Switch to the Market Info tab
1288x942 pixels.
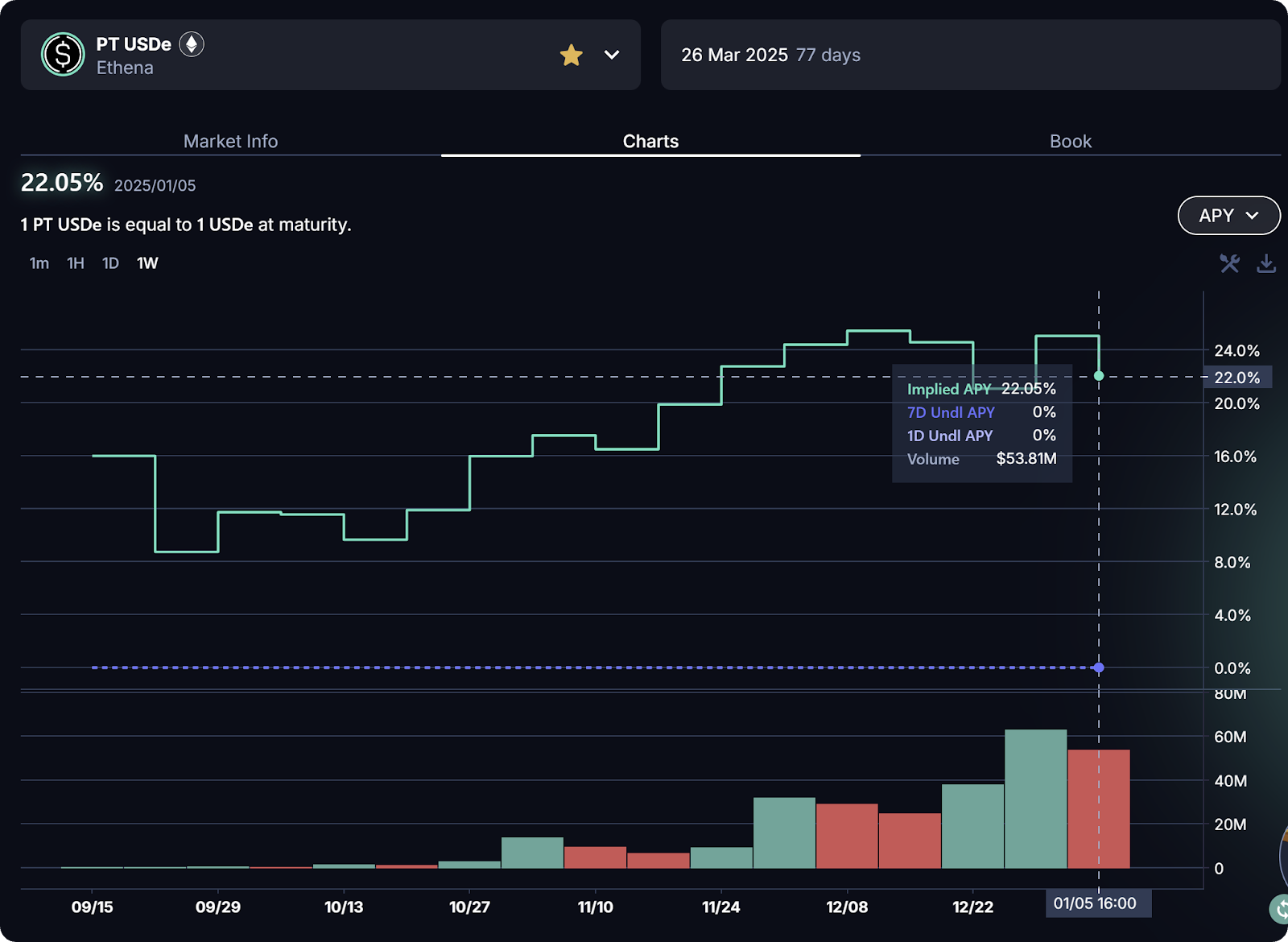[230, 141]
